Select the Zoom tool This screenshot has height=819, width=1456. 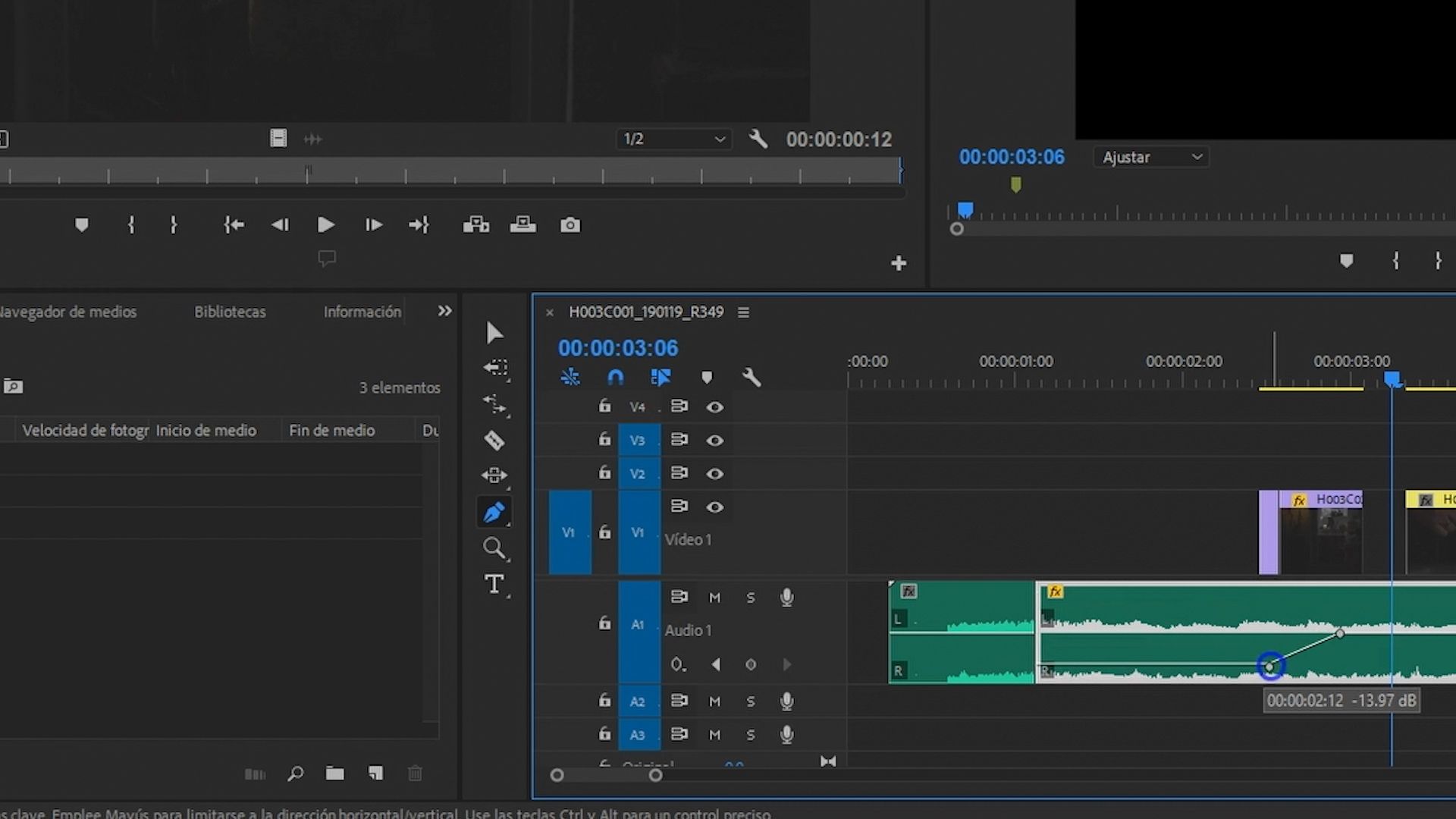pos(494,548)
